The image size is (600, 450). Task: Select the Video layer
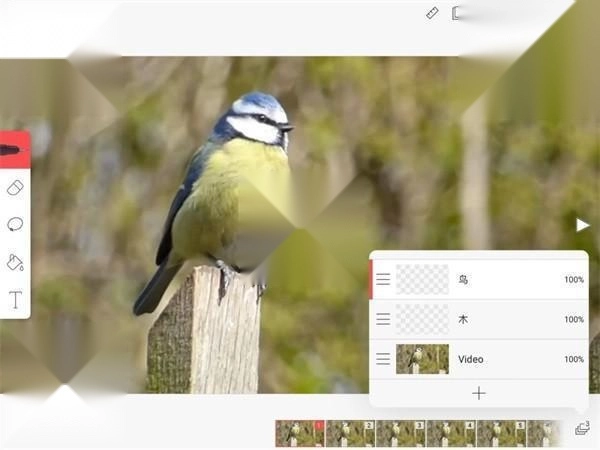coord(500,359)
